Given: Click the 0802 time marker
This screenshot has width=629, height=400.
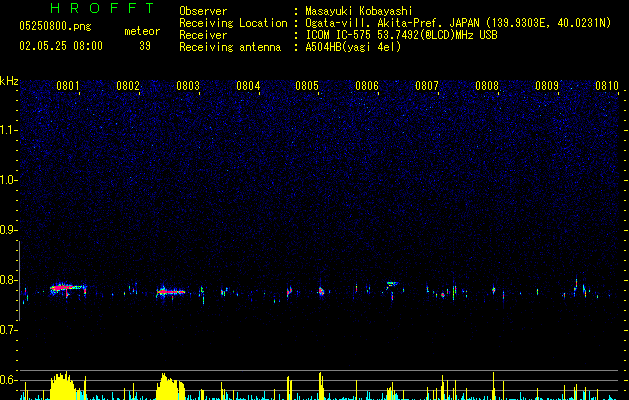Looking at the screenshot, I should pos(128,86).
